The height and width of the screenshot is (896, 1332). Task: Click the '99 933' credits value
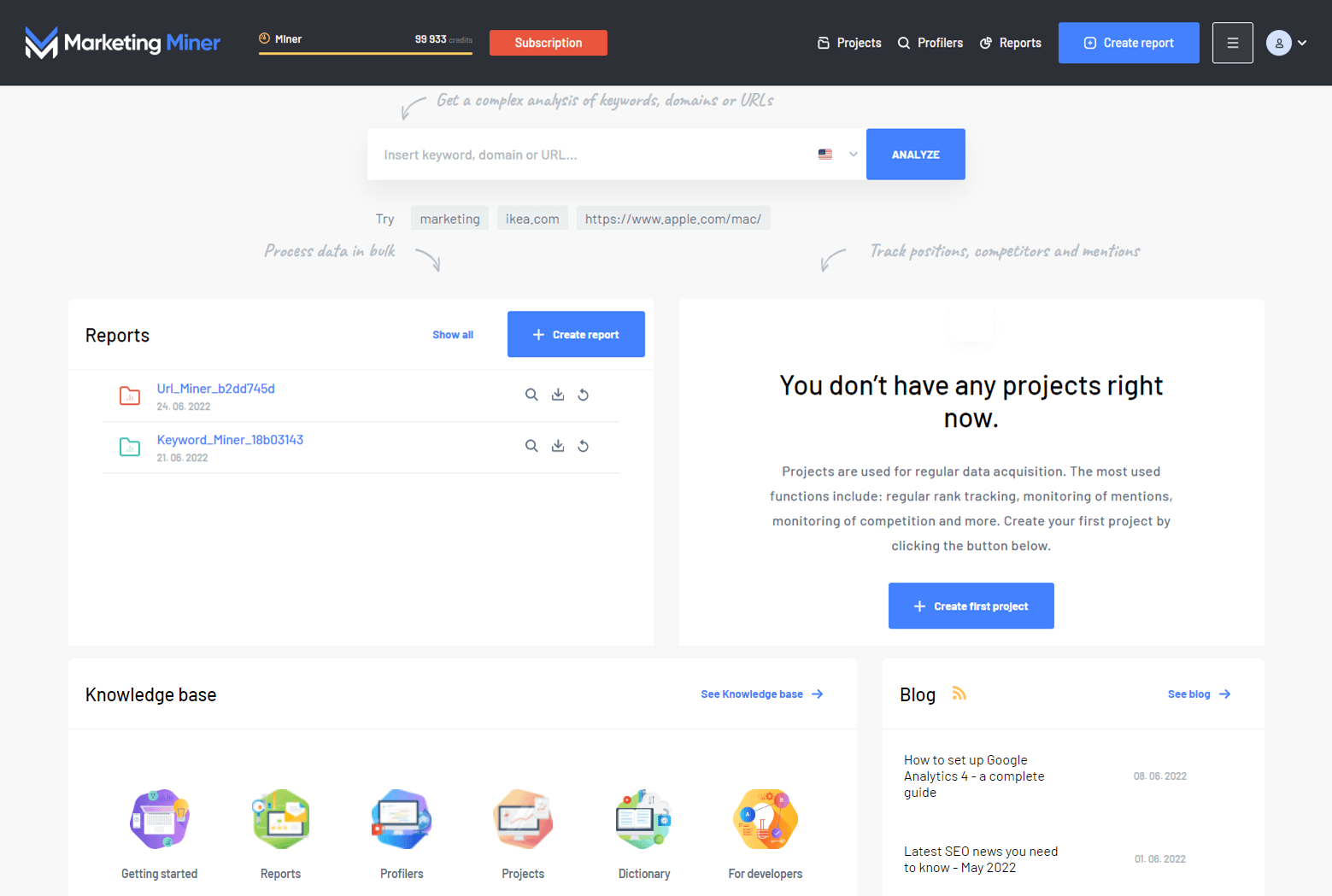(431, 39)
